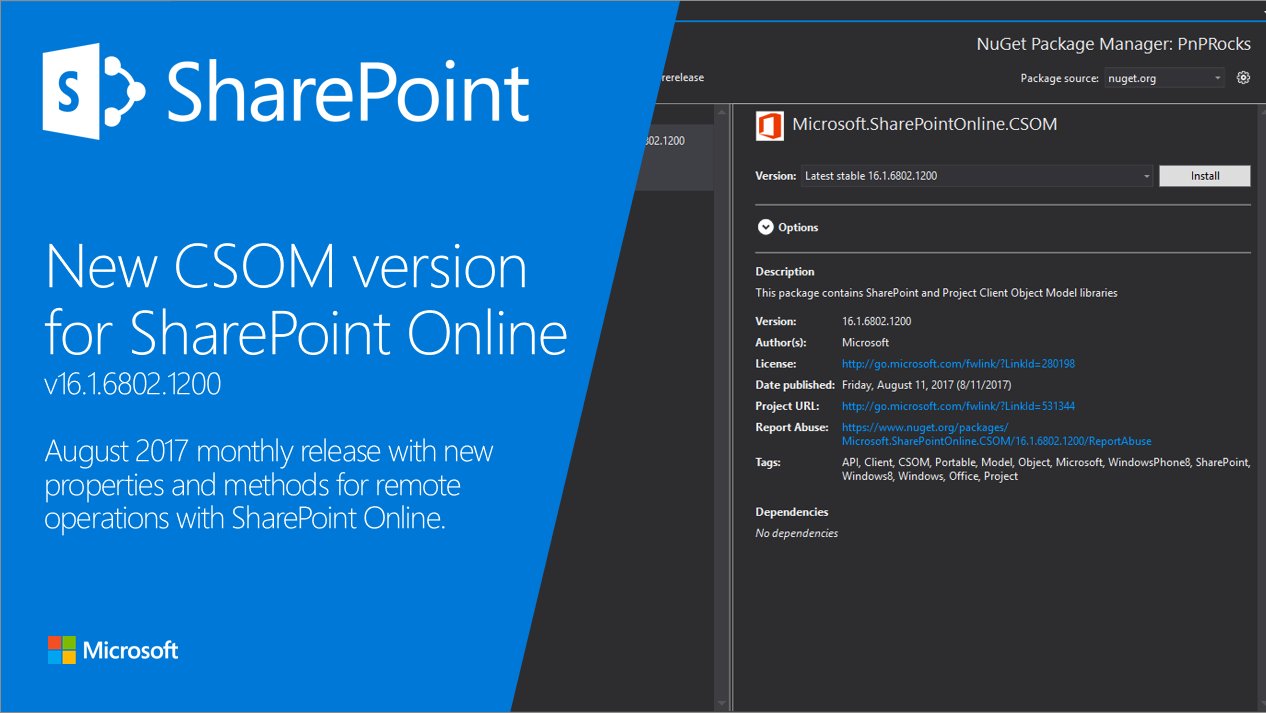Click the New CSOM version headline

coord(286,268)
